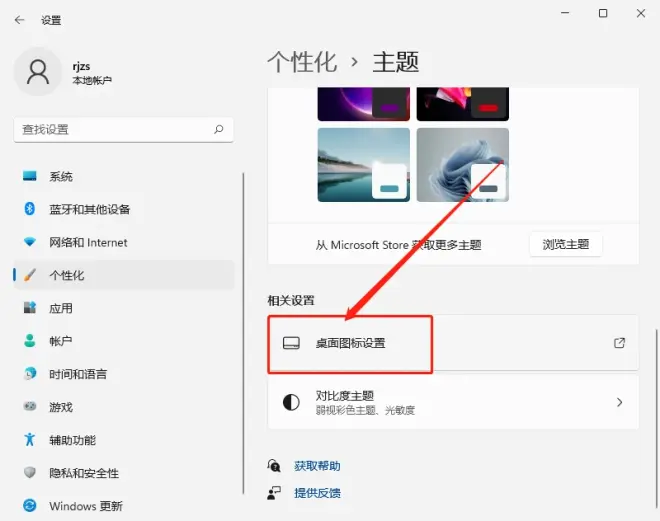Open the rjzs user avatar
The height and width of the screenshot is (521, 660).
[x=38, y=72]
